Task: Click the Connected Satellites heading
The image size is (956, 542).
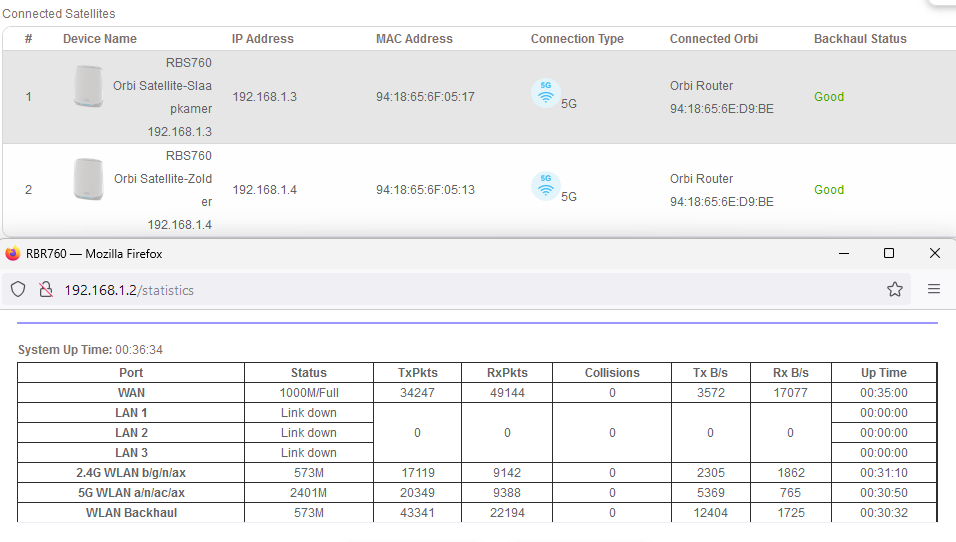Action: pos(59,13)
